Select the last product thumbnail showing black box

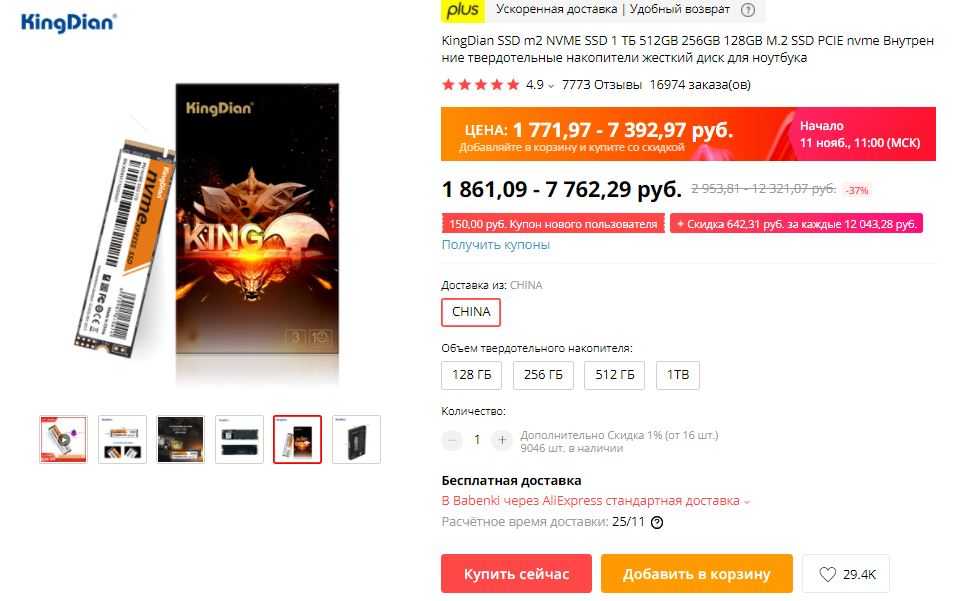tap(356, 439)
